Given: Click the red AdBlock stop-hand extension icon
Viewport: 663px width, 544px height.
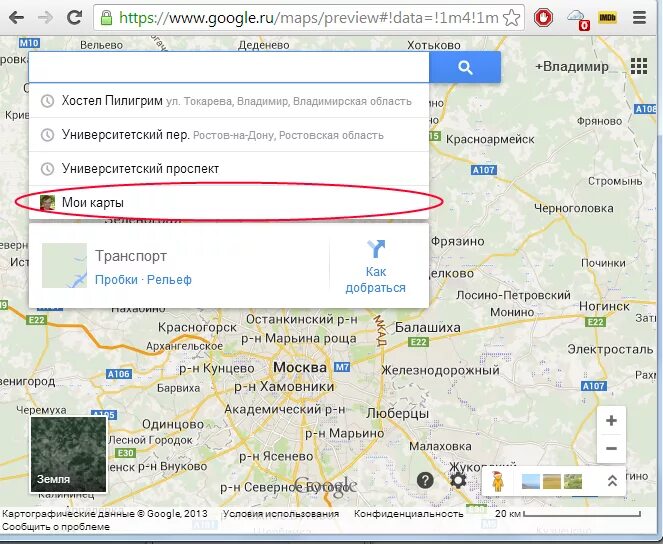Looking at the screenshot, I should 543,18.
